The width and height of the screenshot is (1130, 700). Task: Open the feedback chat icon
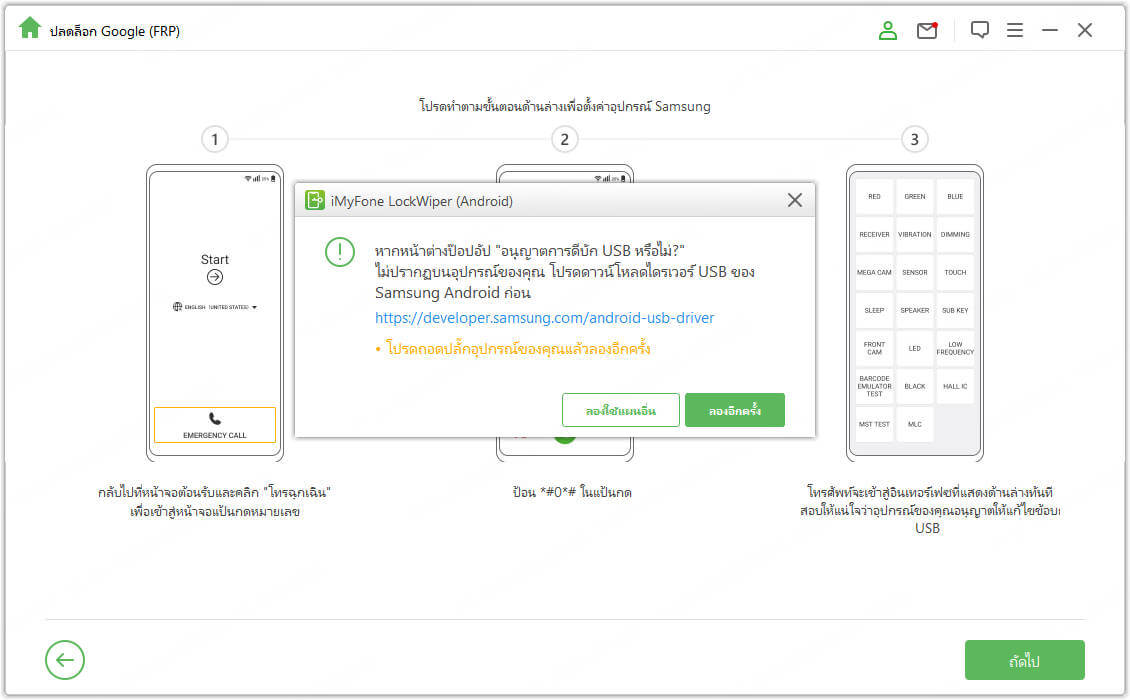979,30
